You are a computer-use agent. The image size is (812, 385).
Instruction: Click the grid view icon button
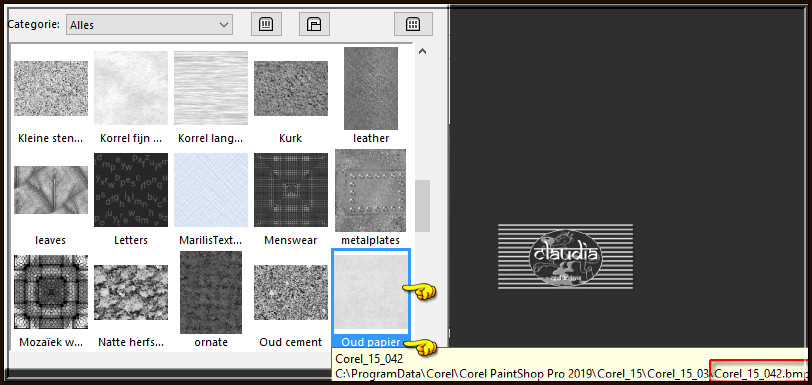(413, 24)
